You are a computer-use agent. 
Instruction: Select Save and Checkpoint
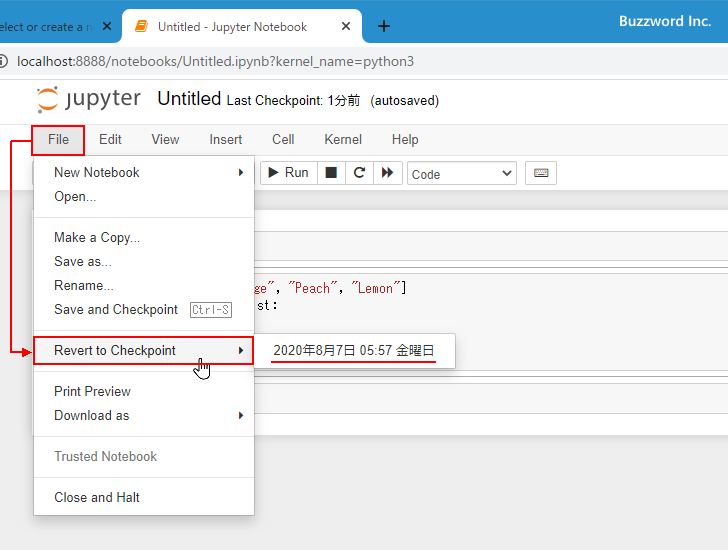tap(144, 310)
